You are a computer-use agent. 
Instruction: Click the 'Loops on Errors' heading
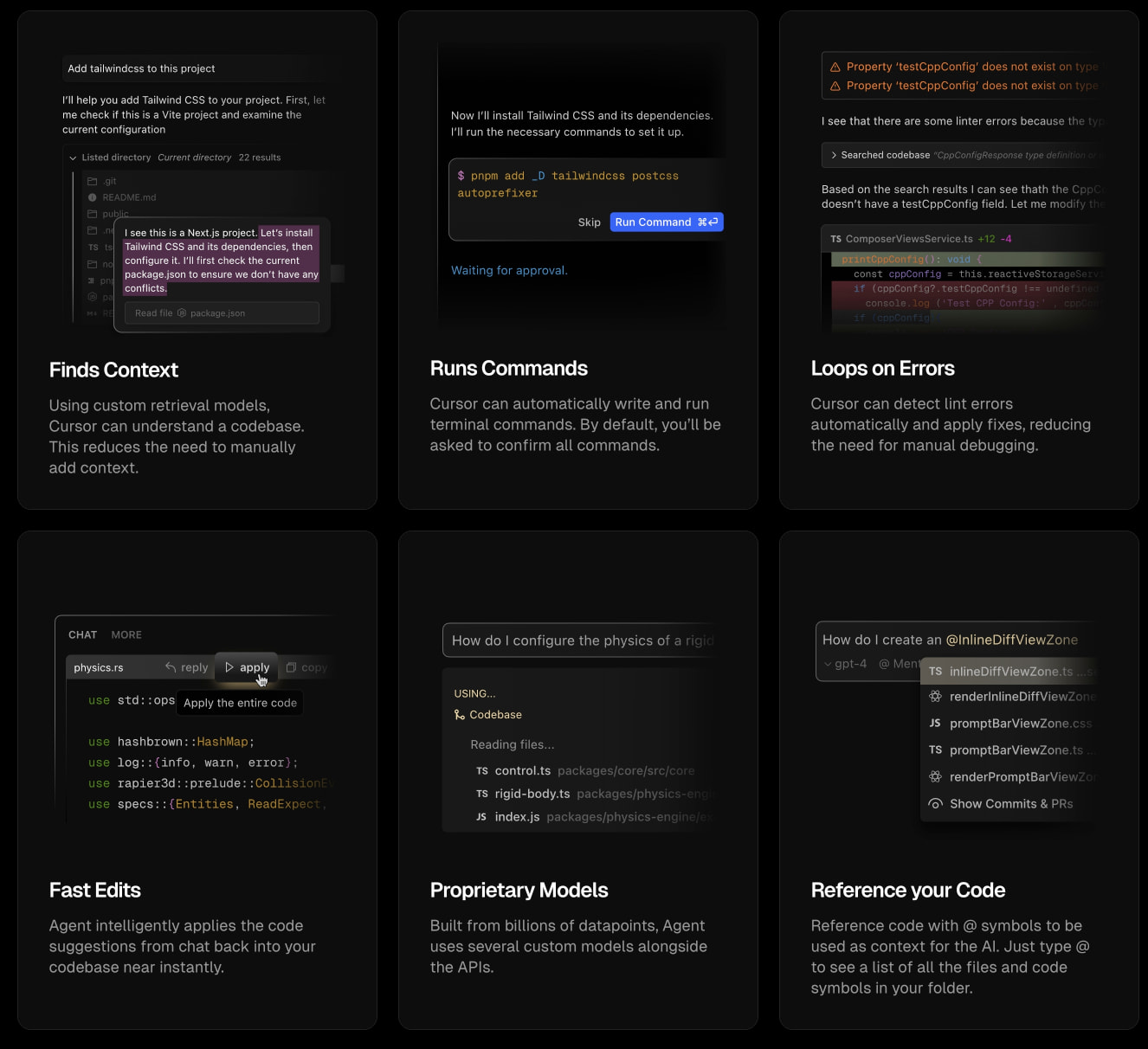pos(883,369)
